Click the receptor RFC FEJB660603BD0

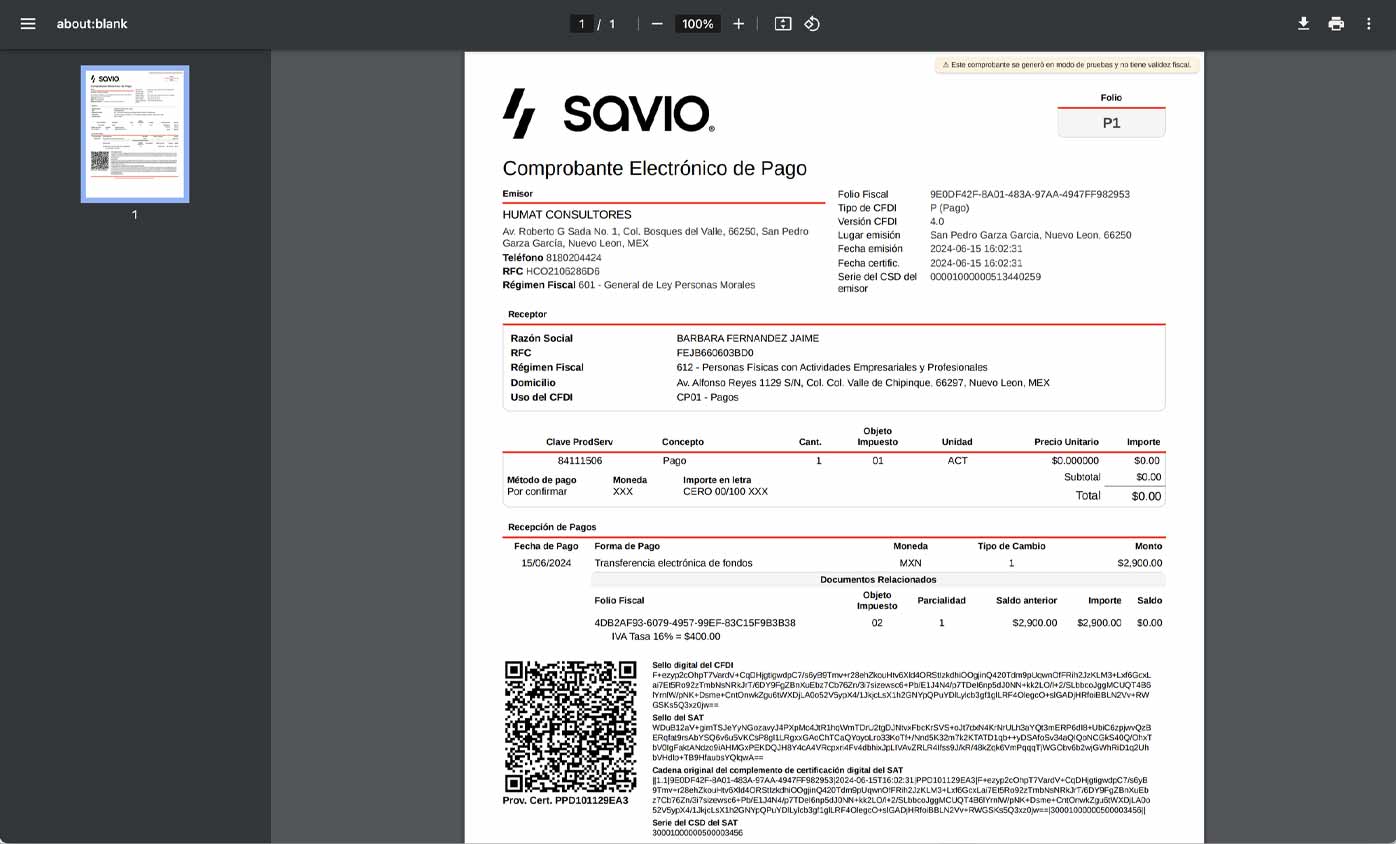[x=715, y=353]
